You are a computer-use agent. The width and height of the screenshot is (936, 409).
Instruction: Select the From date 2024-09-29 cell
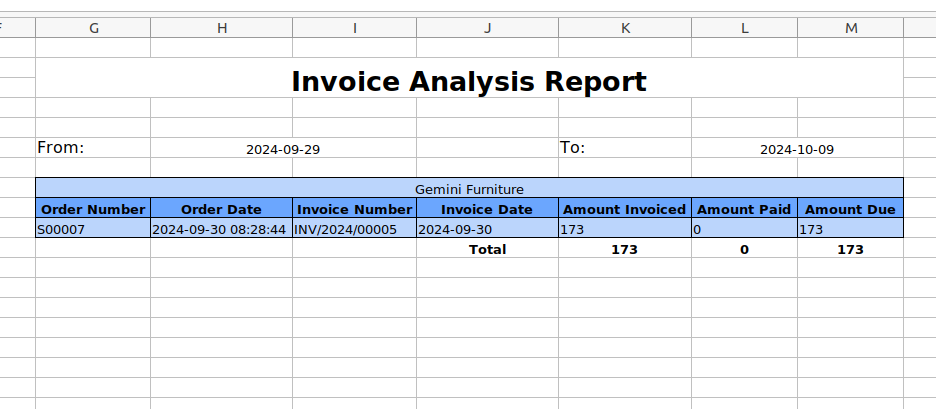283,148
